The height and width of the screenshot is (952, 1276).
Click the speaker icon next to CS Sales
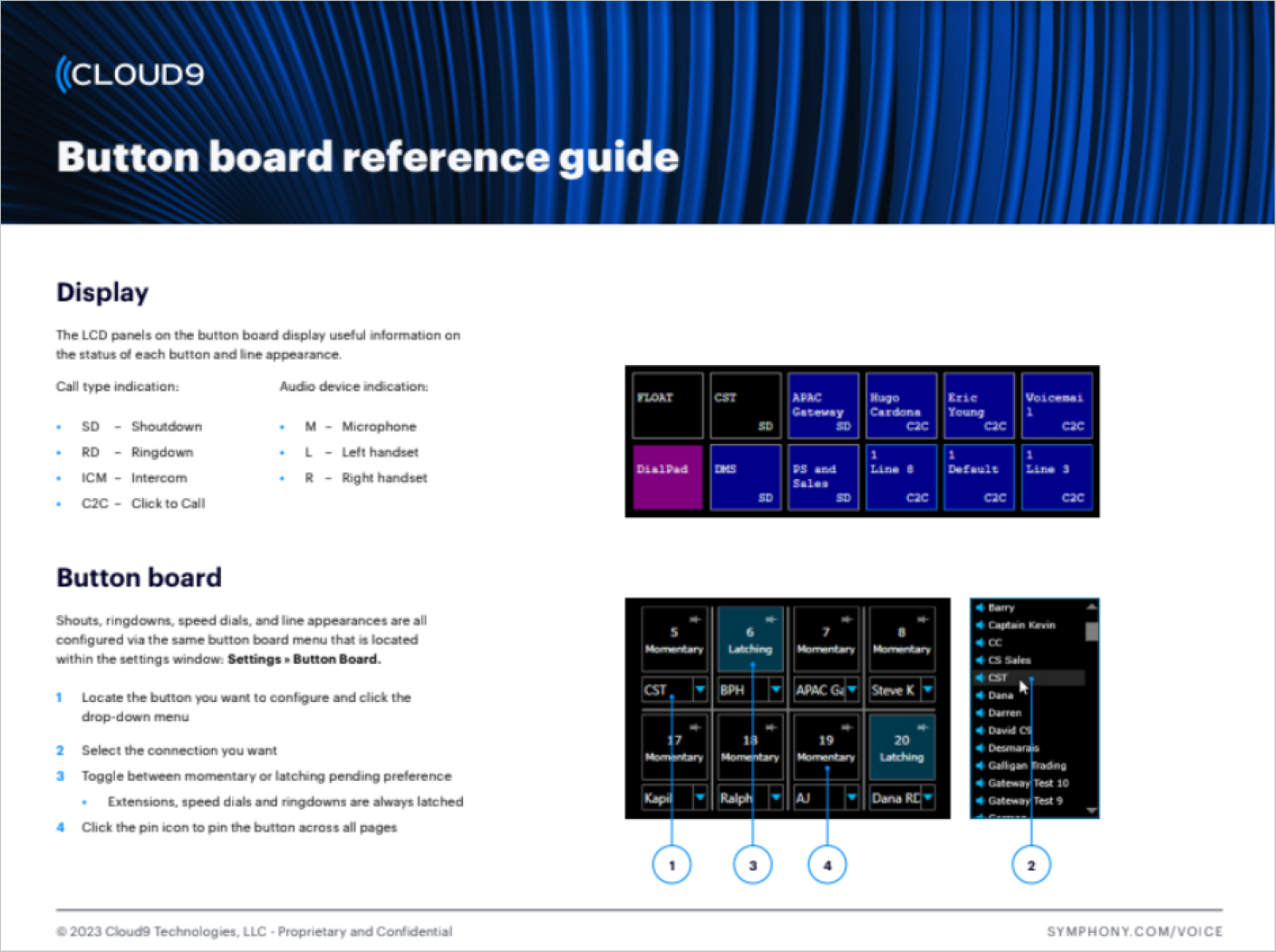[x=980, y=659]
